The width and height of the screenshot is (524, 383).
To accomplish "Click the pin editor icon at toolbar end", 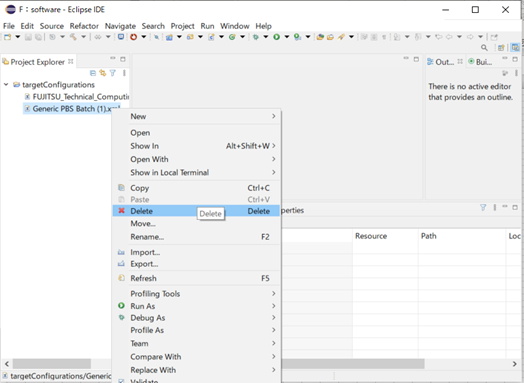I will 494,37.
